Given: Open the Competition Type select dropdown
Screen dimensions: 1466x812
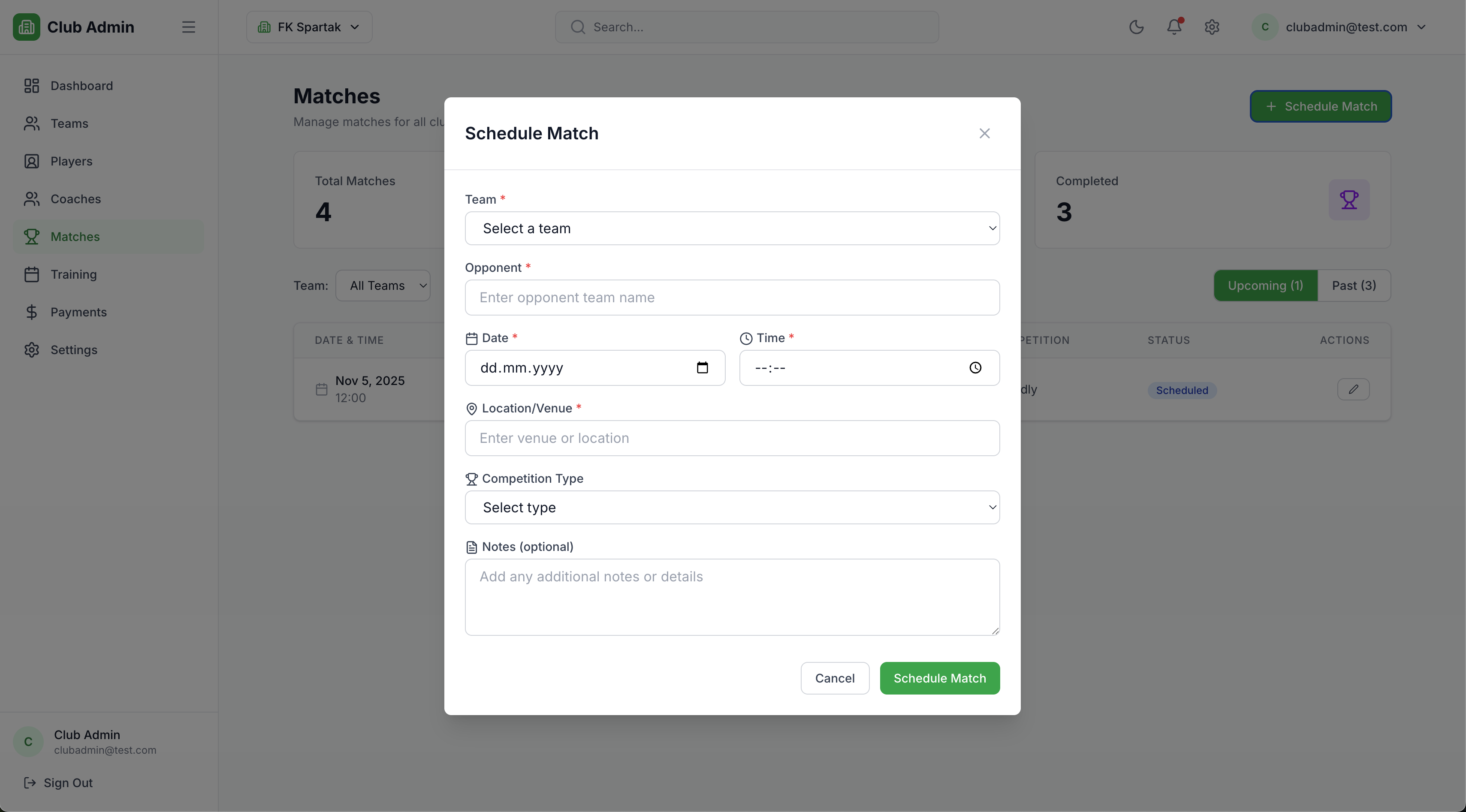Looking at the screenshot, I should (732, 508).
